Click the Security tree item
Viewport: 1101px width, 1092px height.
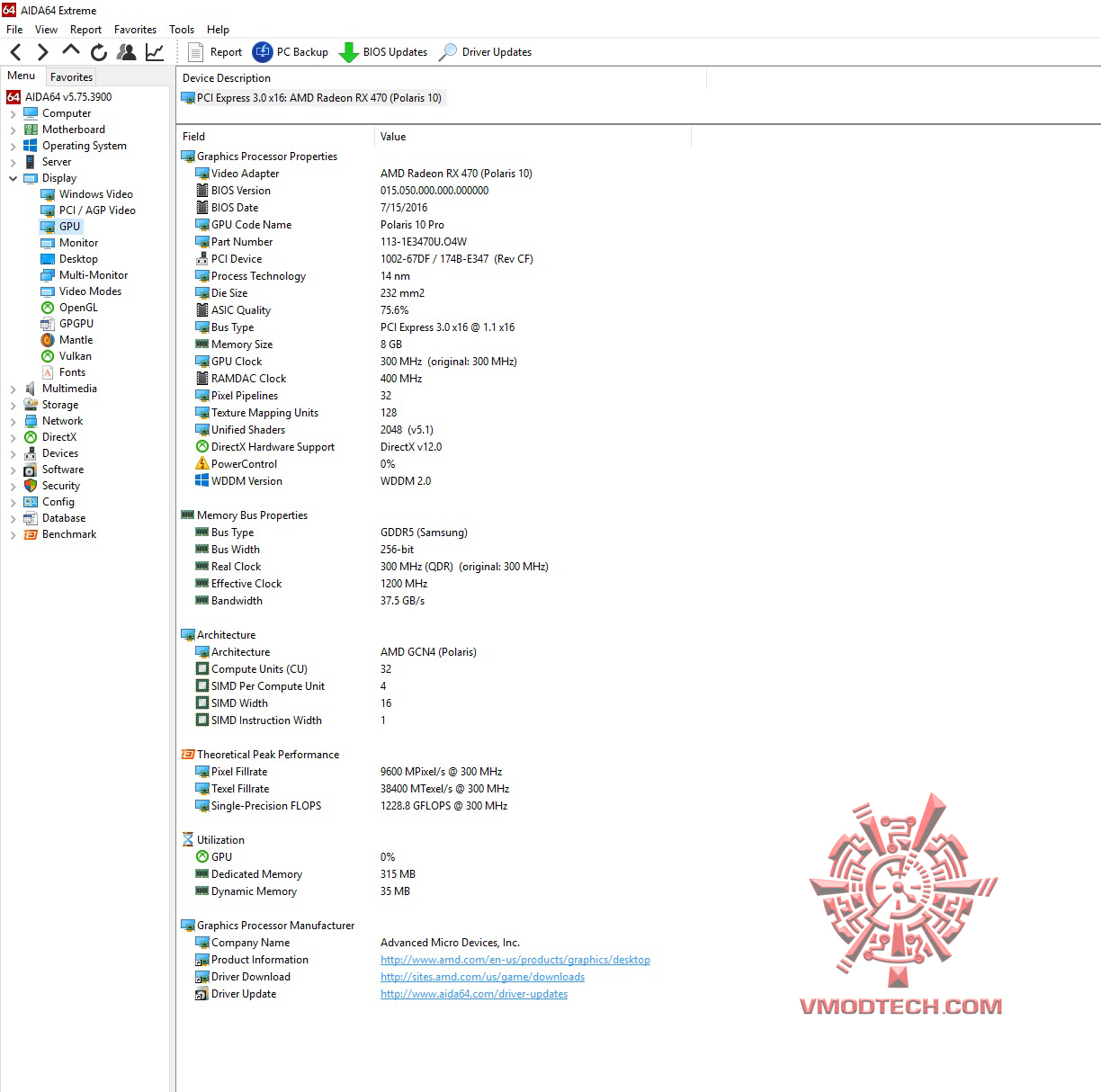tap(52, 486)
